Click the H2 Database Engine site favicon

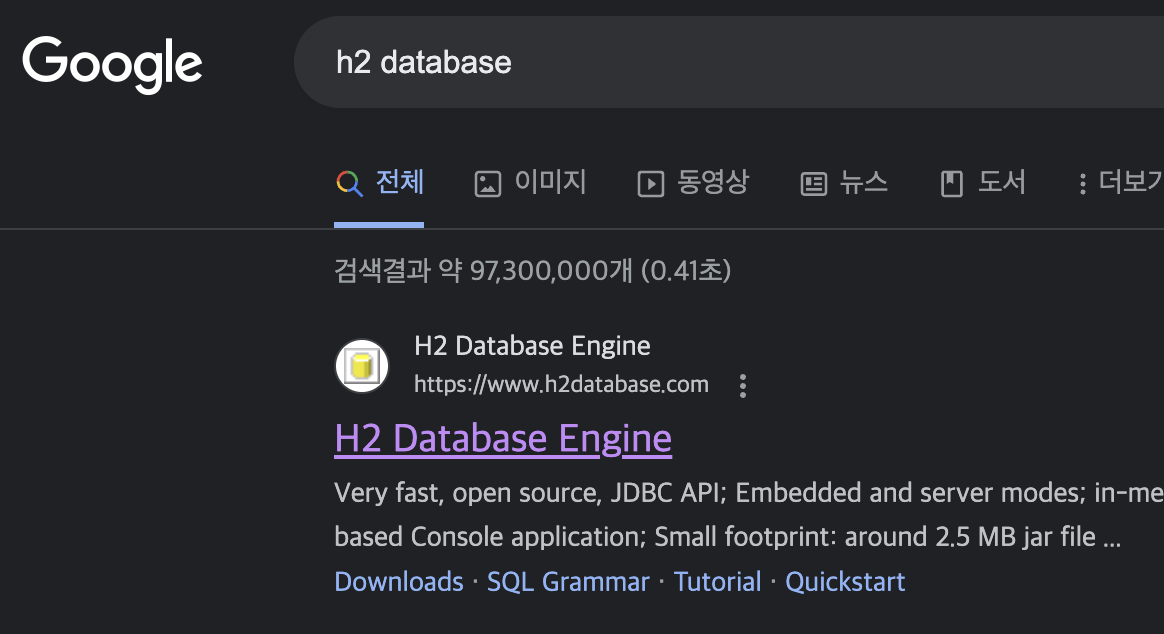pos(362,366)
